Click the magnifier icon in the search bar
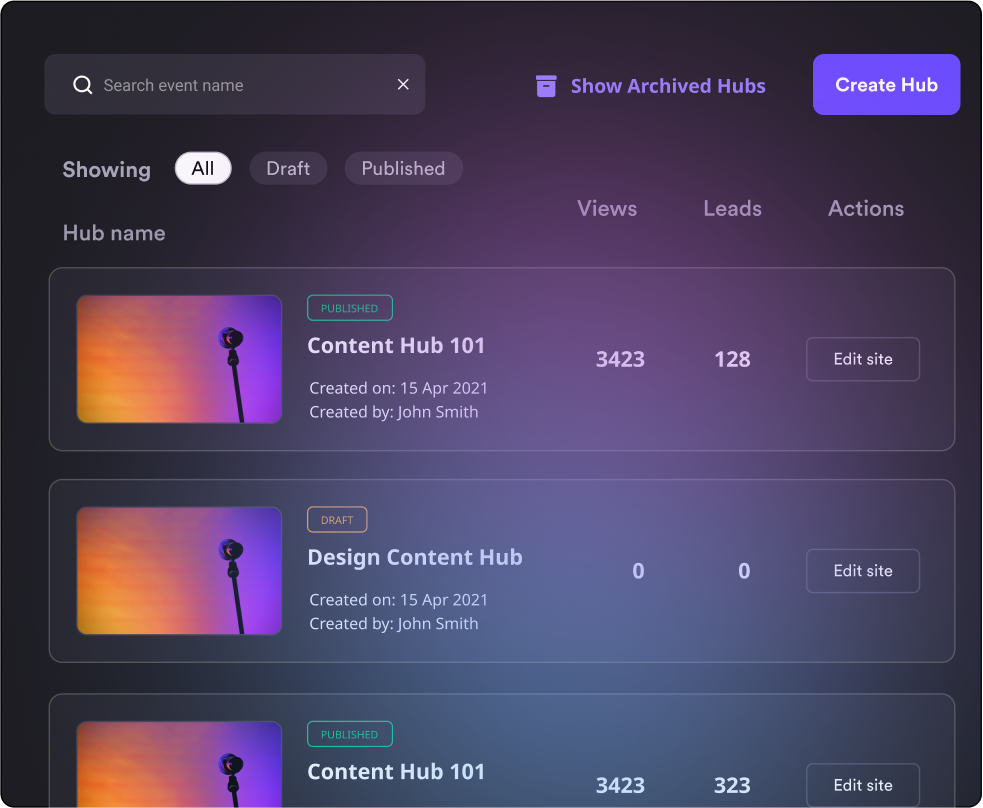The image size is (983, 808). pyautogui.click(x=83, y=85)
